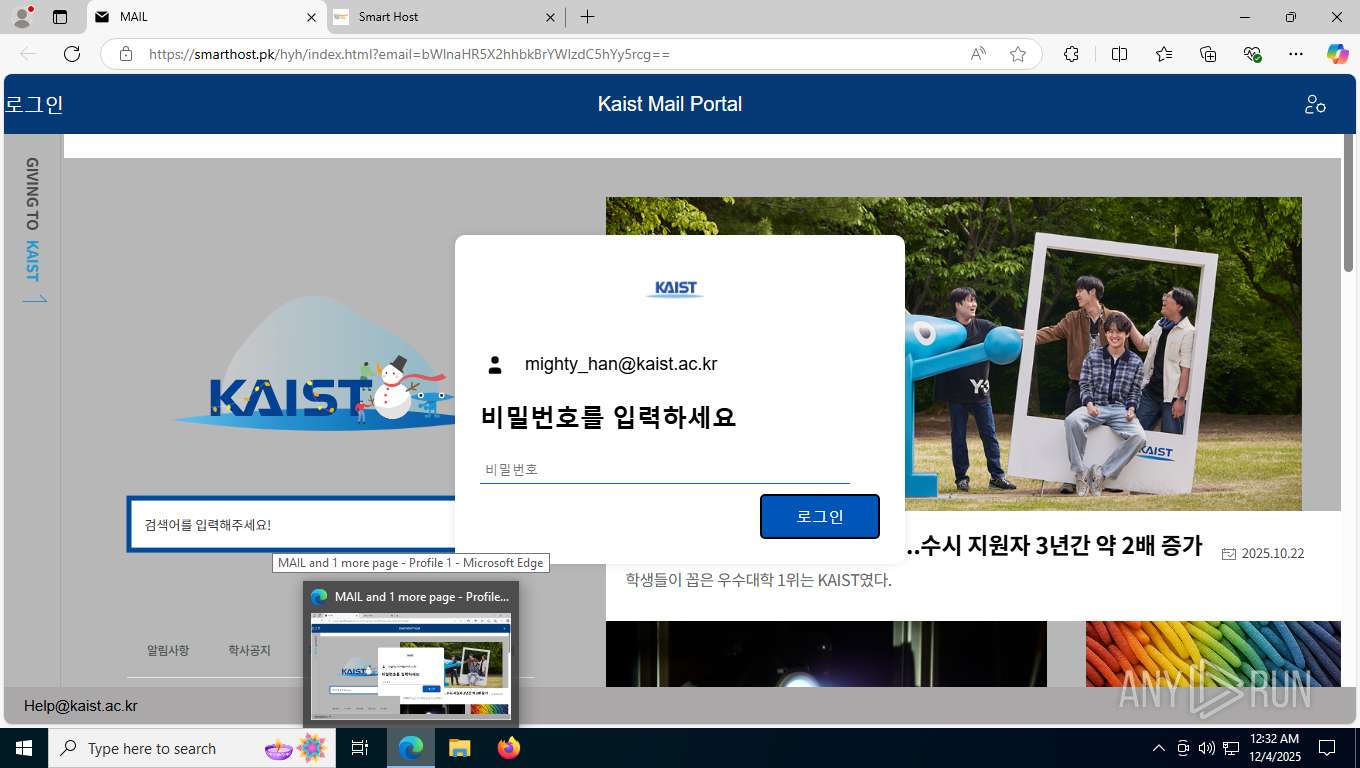Screen dimensions: 1360x768
Task: Open Task View on taskbar
Action: click(x=360, y=748)
